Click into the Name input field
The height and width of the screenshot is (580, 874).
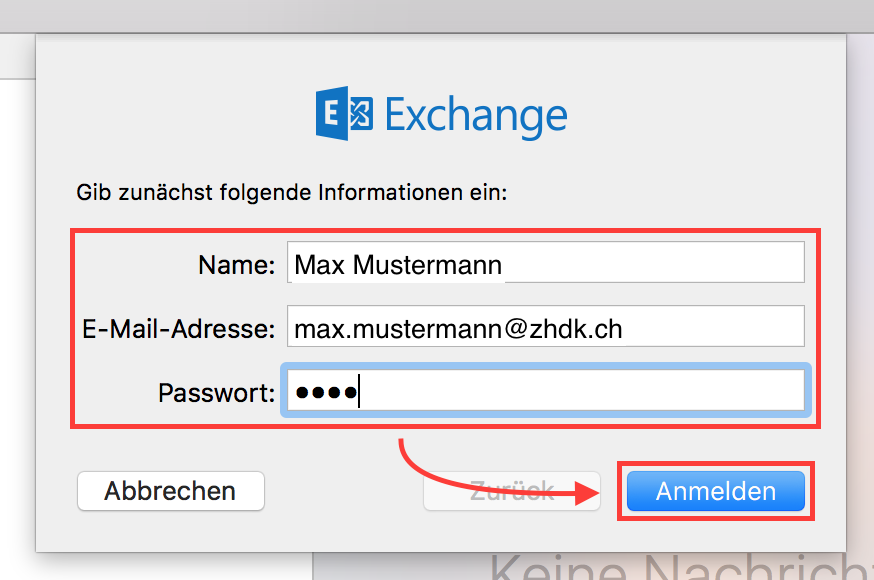click(x=545, y=263)
